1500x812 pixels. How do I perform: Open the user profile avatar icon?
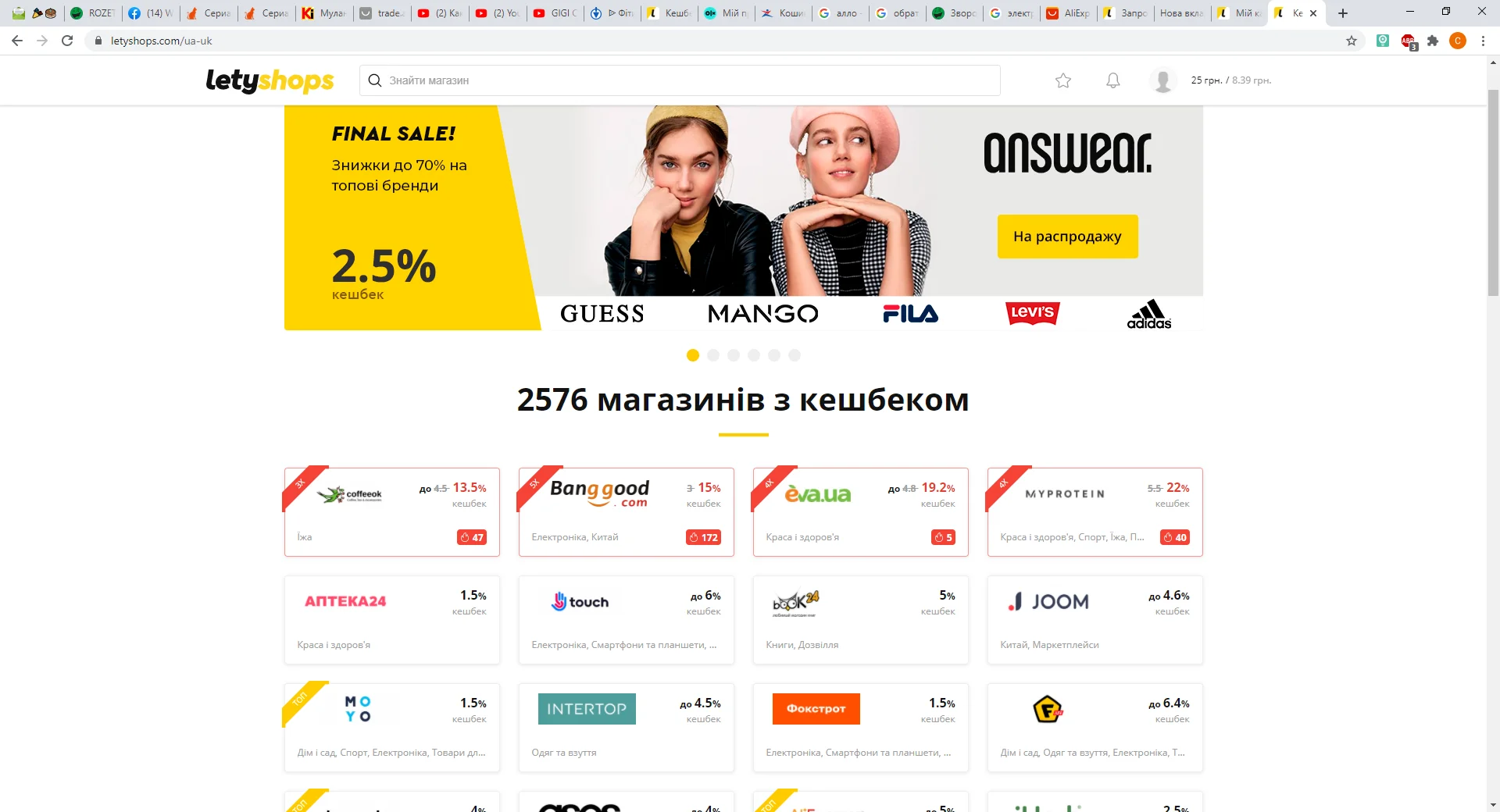click(x=1163, y=80)
